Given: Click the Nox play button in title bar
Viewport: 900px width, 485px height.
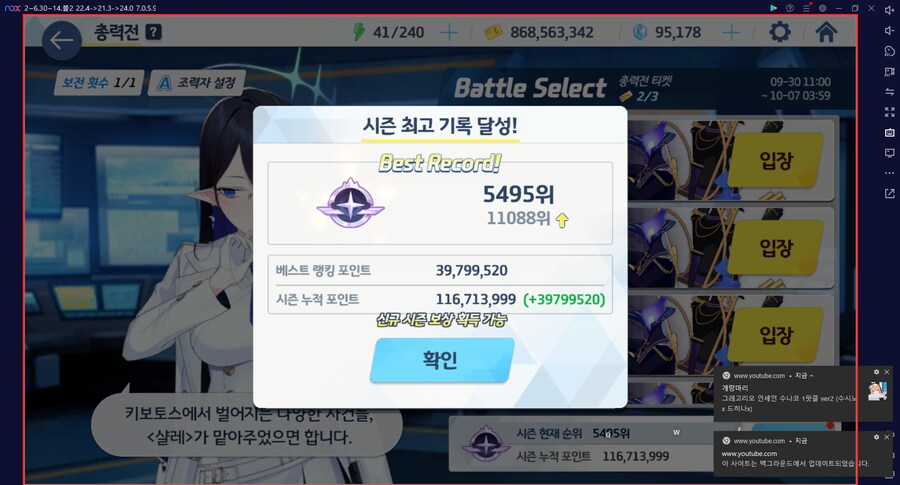Looking at the screenshot, I should (x=773, y=8).
